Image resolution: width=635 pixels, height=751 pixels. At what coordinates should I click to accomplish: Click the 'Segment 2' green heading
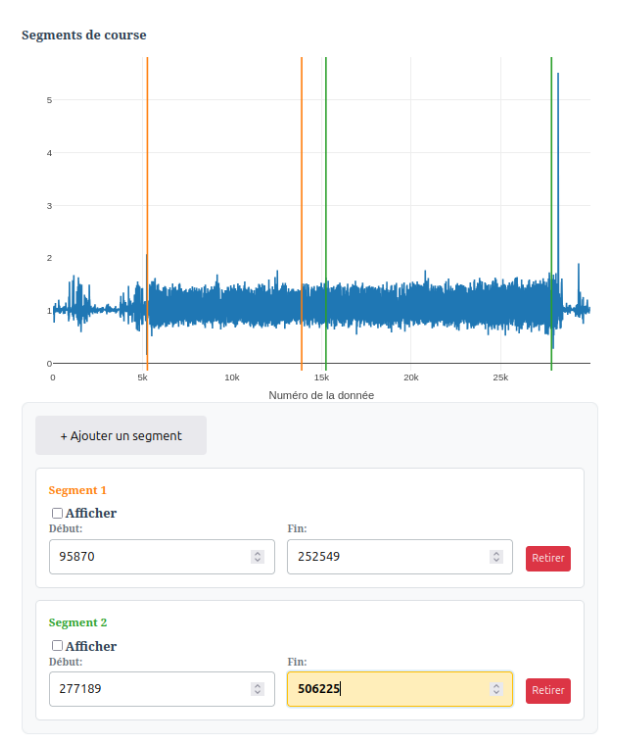coord(78,622)
